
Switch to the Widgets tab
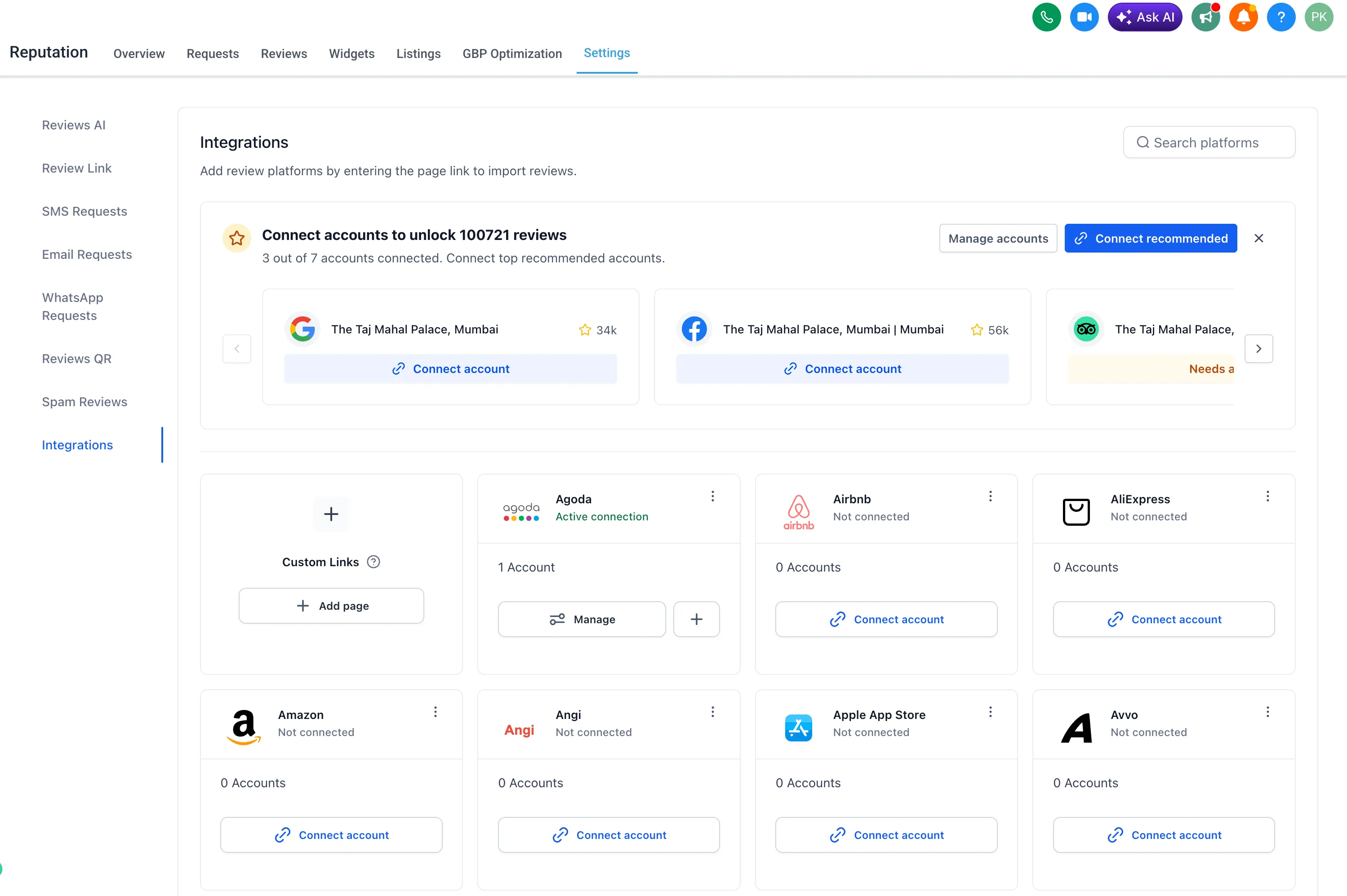tap(351, 53)
